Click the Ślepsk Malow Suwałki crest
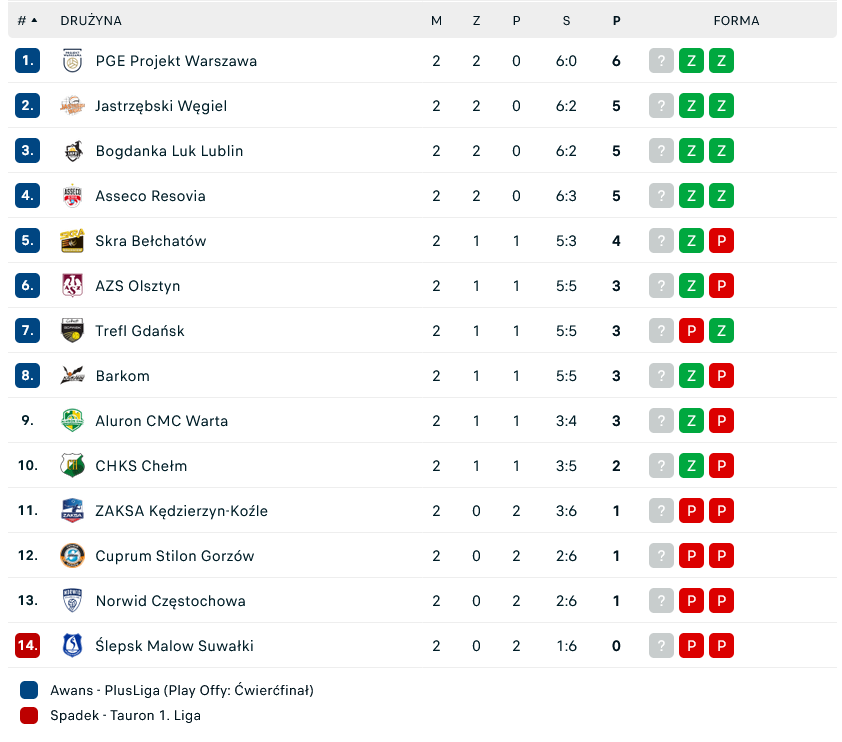Screen dimensions: 842x742 (x=72, y=646)
